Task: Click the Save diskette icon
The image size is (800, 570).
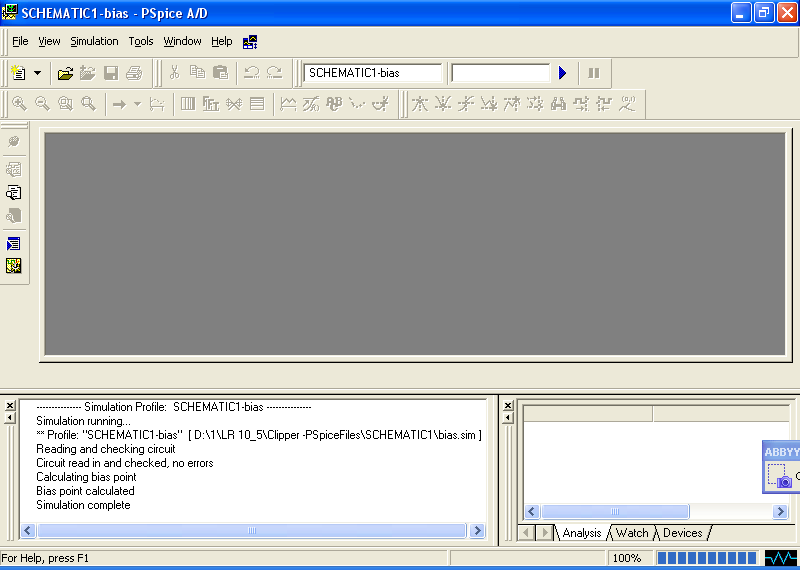Action: (111, 73)
